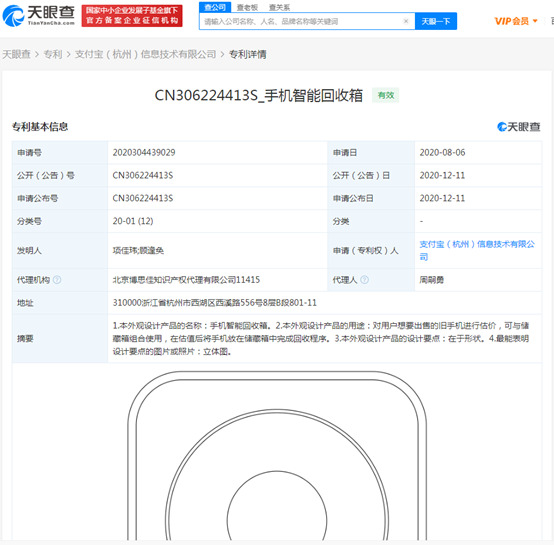Click the help icon next to 代理人
Viewport: 554px width, 545px height.
point(364,280)
